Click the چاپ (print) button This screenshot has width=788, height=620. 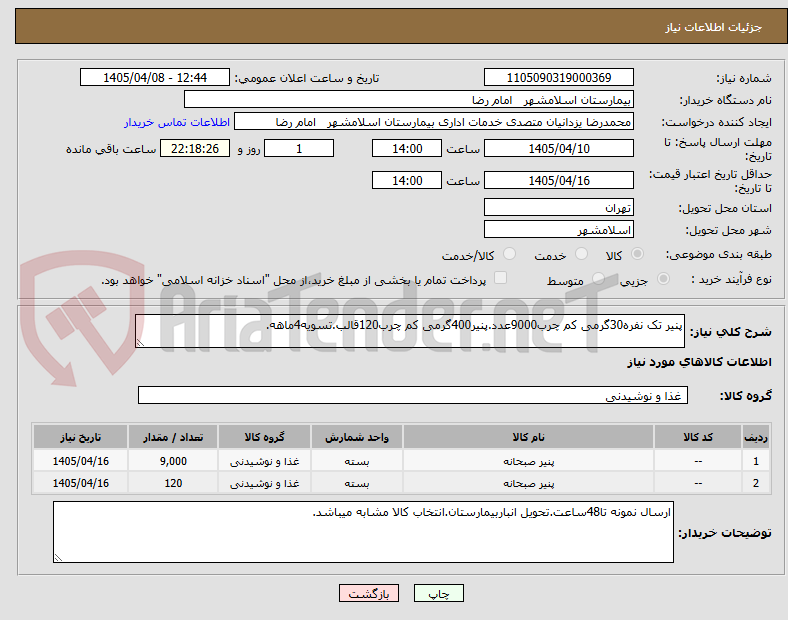pos(438,593)
